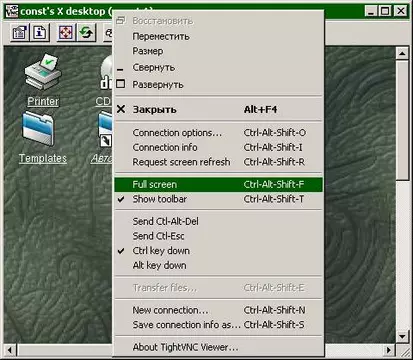This screenshot has width=413, height=360.
Task: Click the full screen toolbar icon
Action: (66, 33)
